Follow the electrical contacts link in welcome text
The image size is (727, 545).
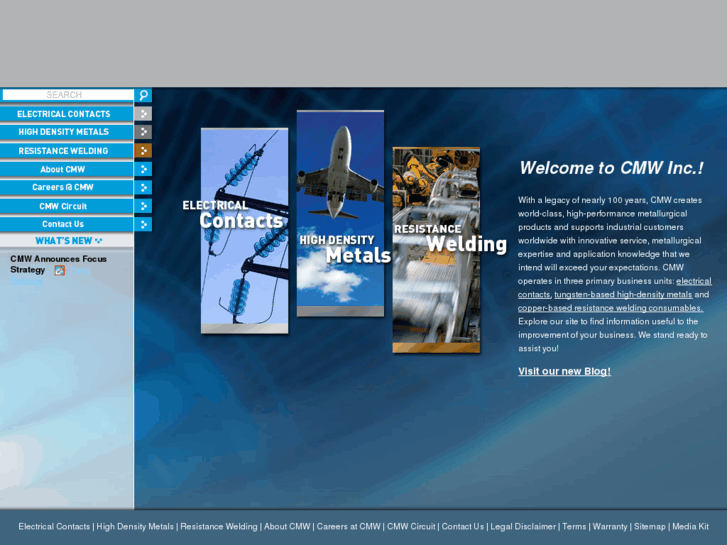694,281
